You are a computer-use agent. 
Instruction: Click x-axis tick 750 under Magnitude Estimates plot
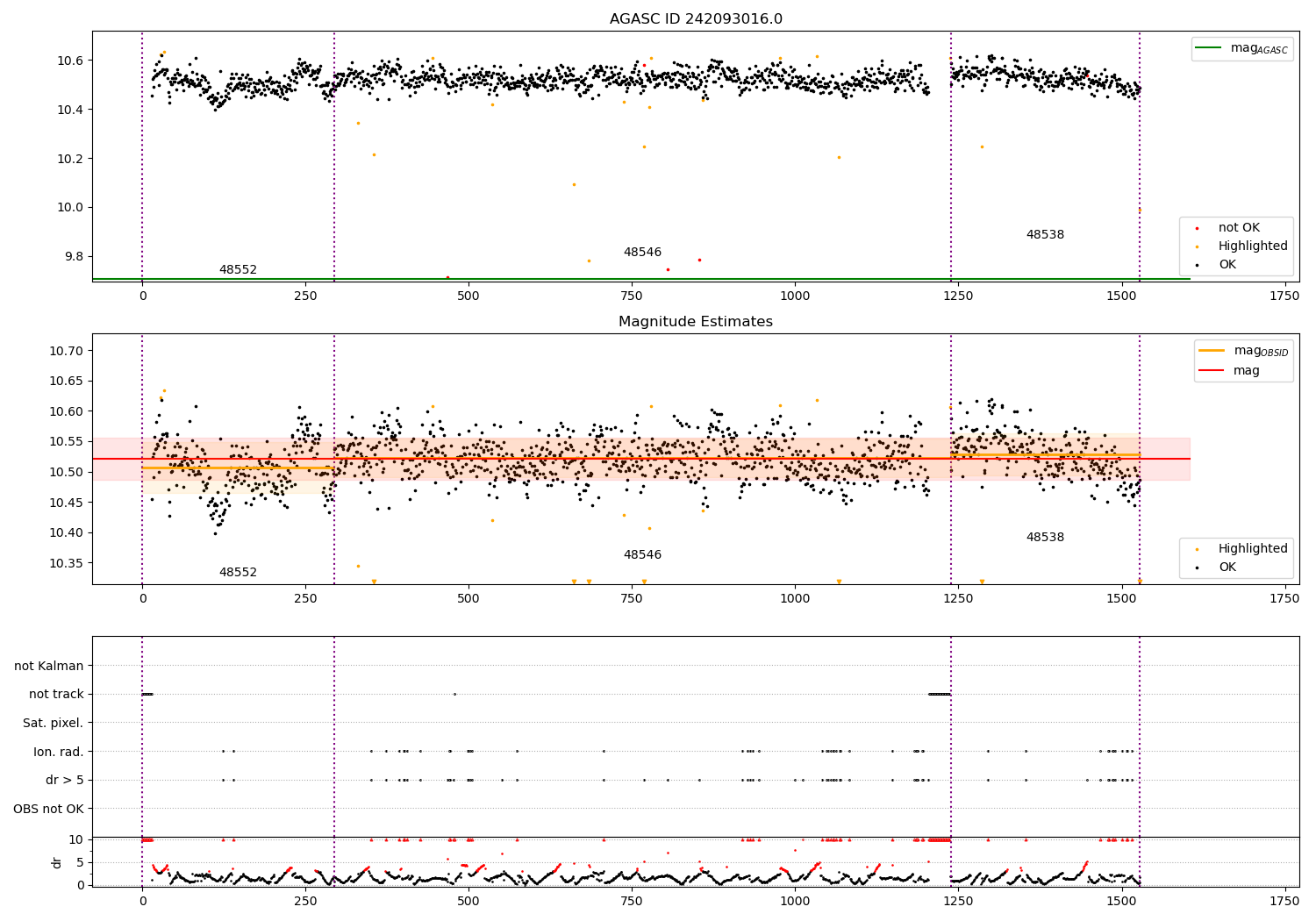[632, 599]
